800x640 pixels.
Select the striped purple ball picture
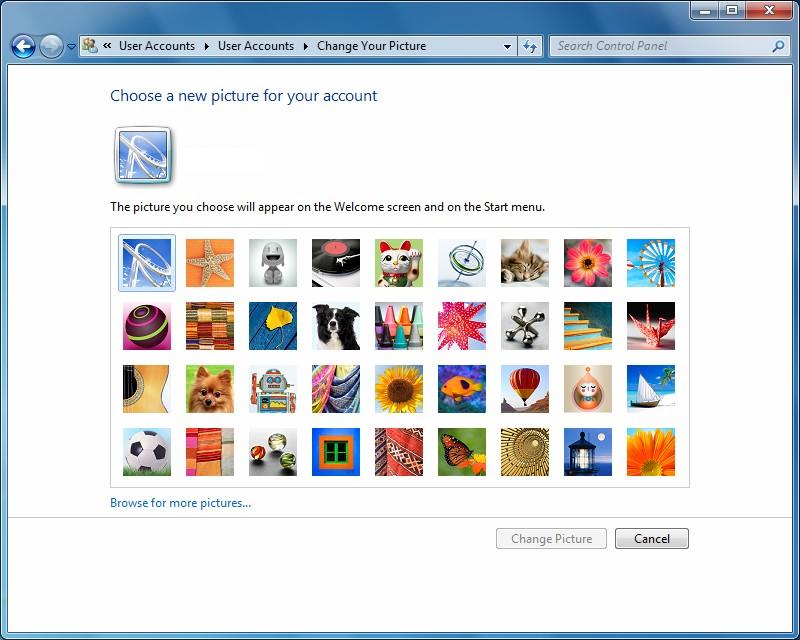[147, 326]
